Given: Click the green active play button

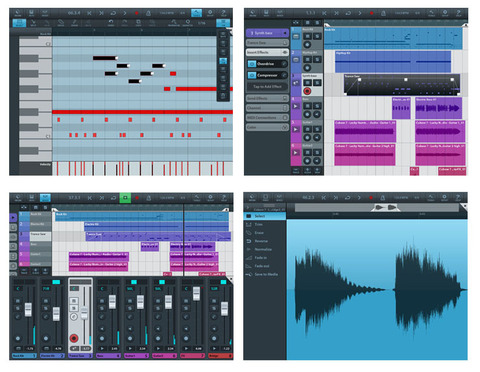Looking at the screenshot, I should click(125, 198).
